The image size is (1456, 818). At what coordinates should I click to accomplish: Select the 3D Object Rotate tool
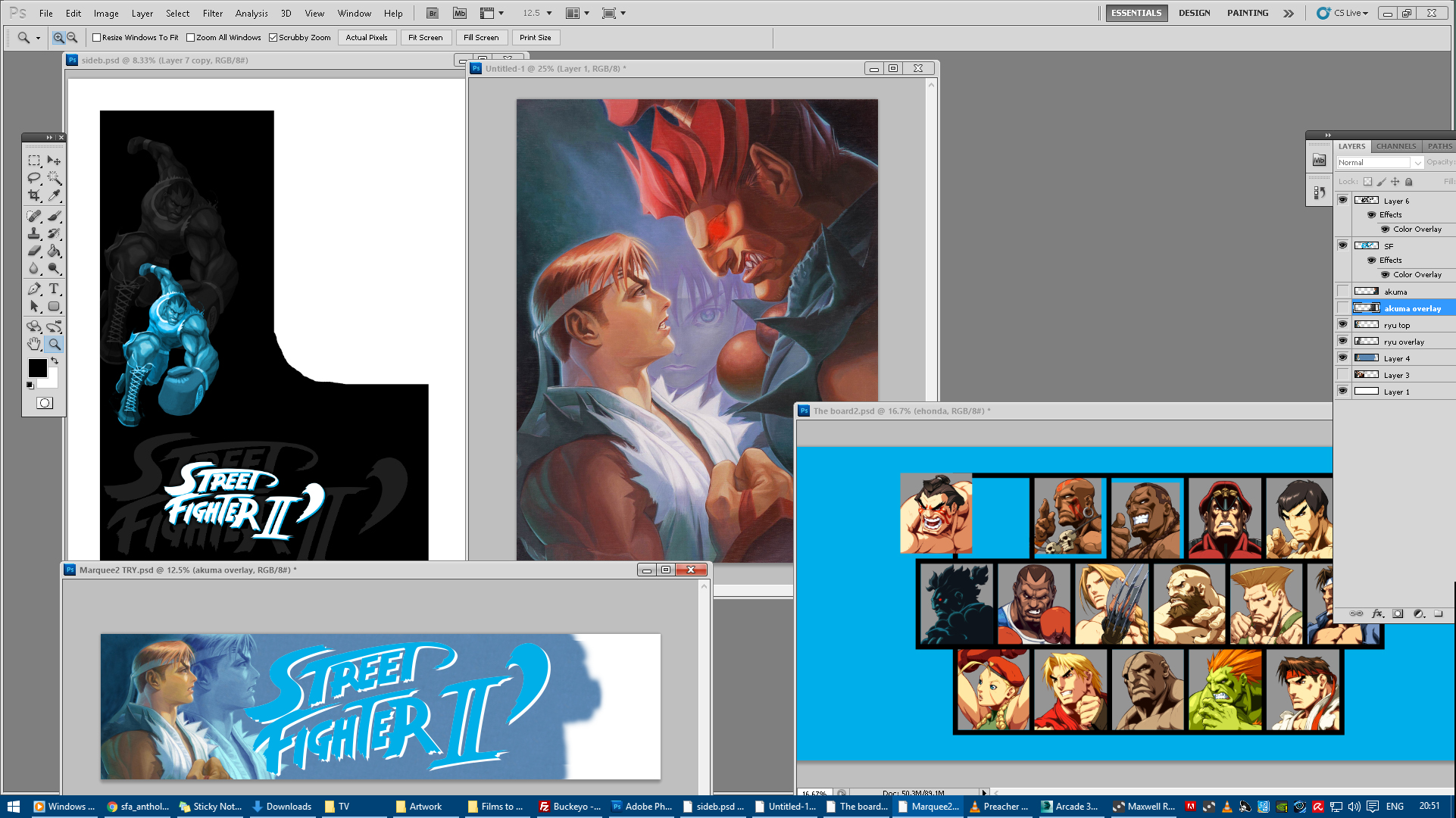(x=34, y=326)
